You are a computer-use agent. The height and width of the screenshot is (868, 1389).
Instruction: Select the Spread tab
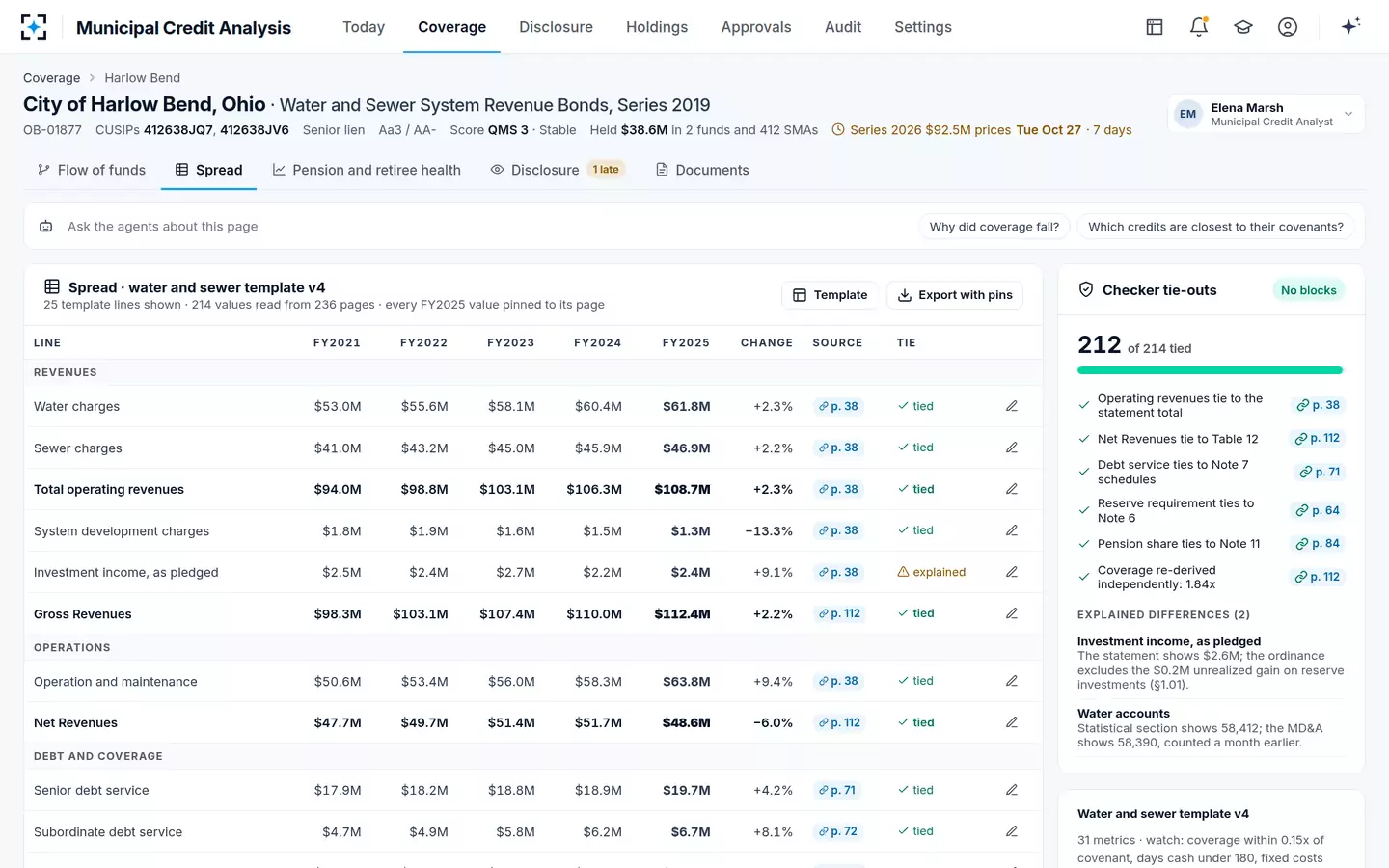pos(208,170)
